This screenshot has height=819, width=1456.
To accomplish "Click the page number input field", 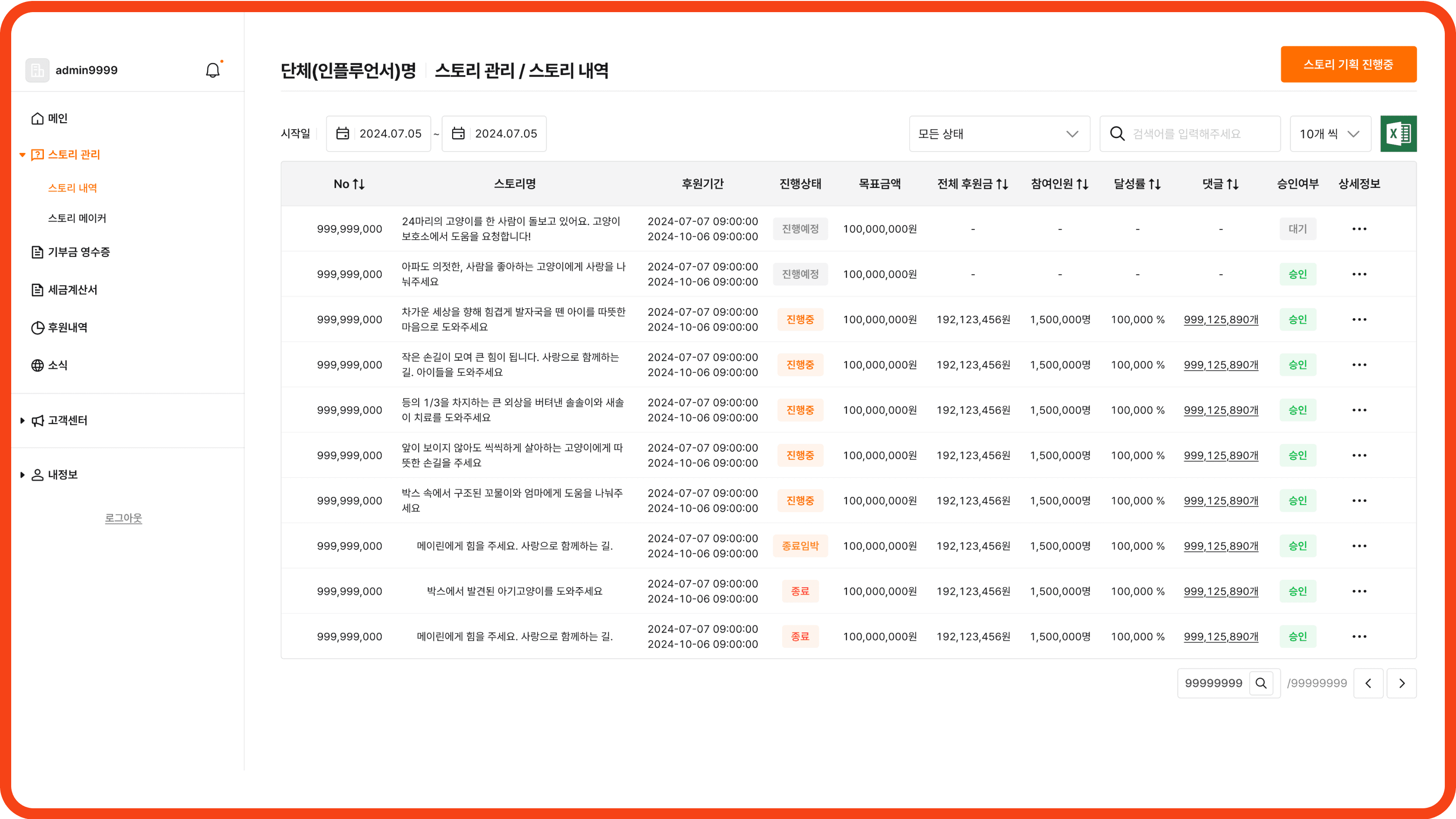I will point(1214,683).
